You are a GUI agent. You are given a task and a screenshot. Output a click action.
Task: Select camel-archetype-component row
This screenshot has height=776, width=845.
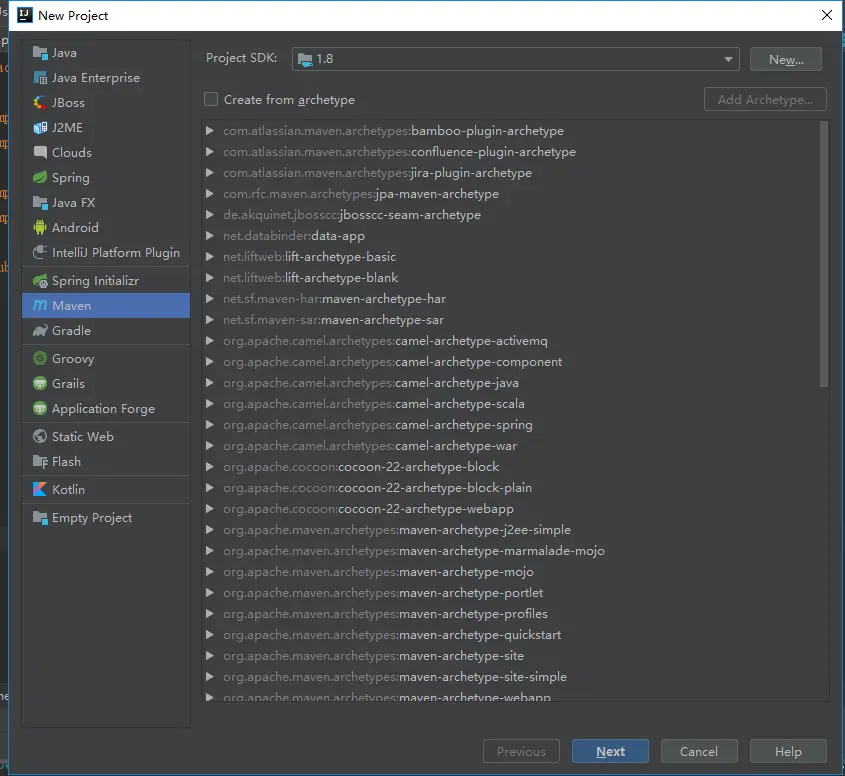(x=510, y=362)
